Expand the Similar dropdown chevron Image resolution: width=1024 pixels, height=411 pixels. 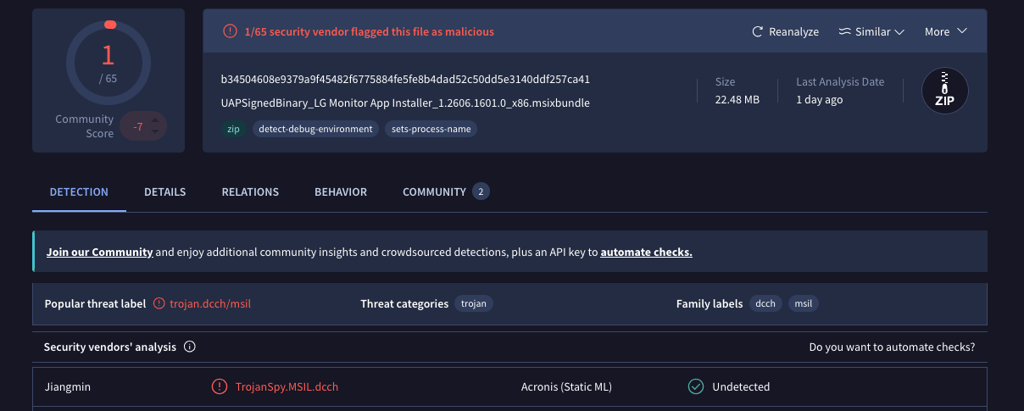tap(899, 31)
